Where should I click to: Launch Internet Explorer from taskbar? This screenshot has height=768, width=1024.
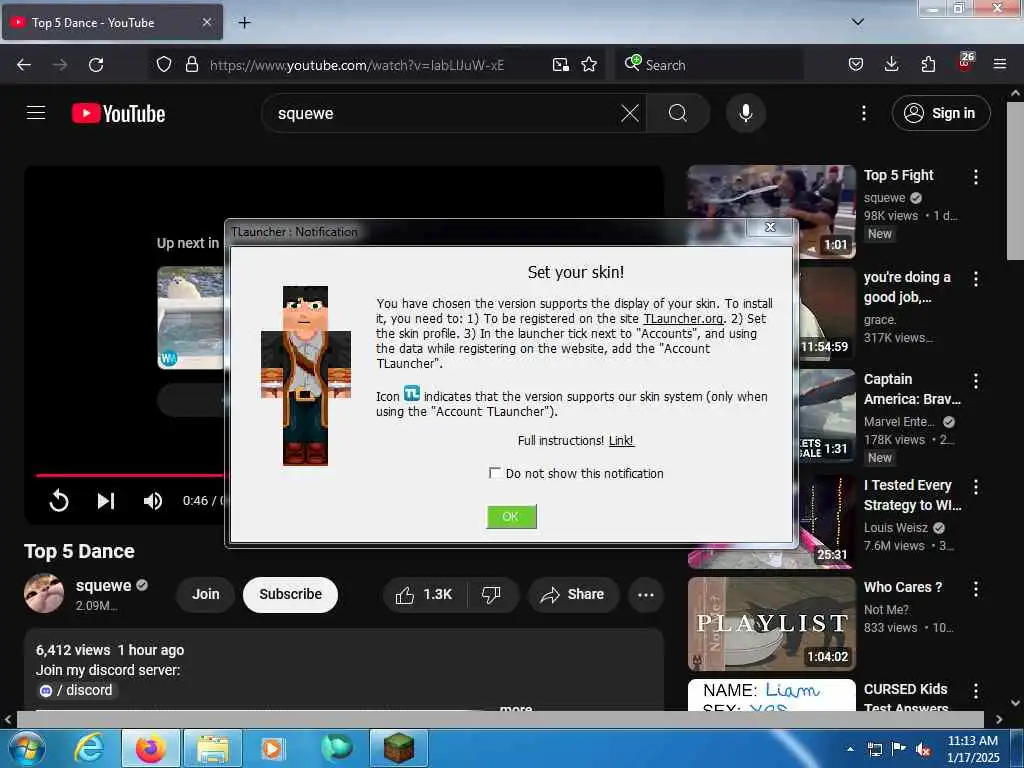(x=88, y=748)
